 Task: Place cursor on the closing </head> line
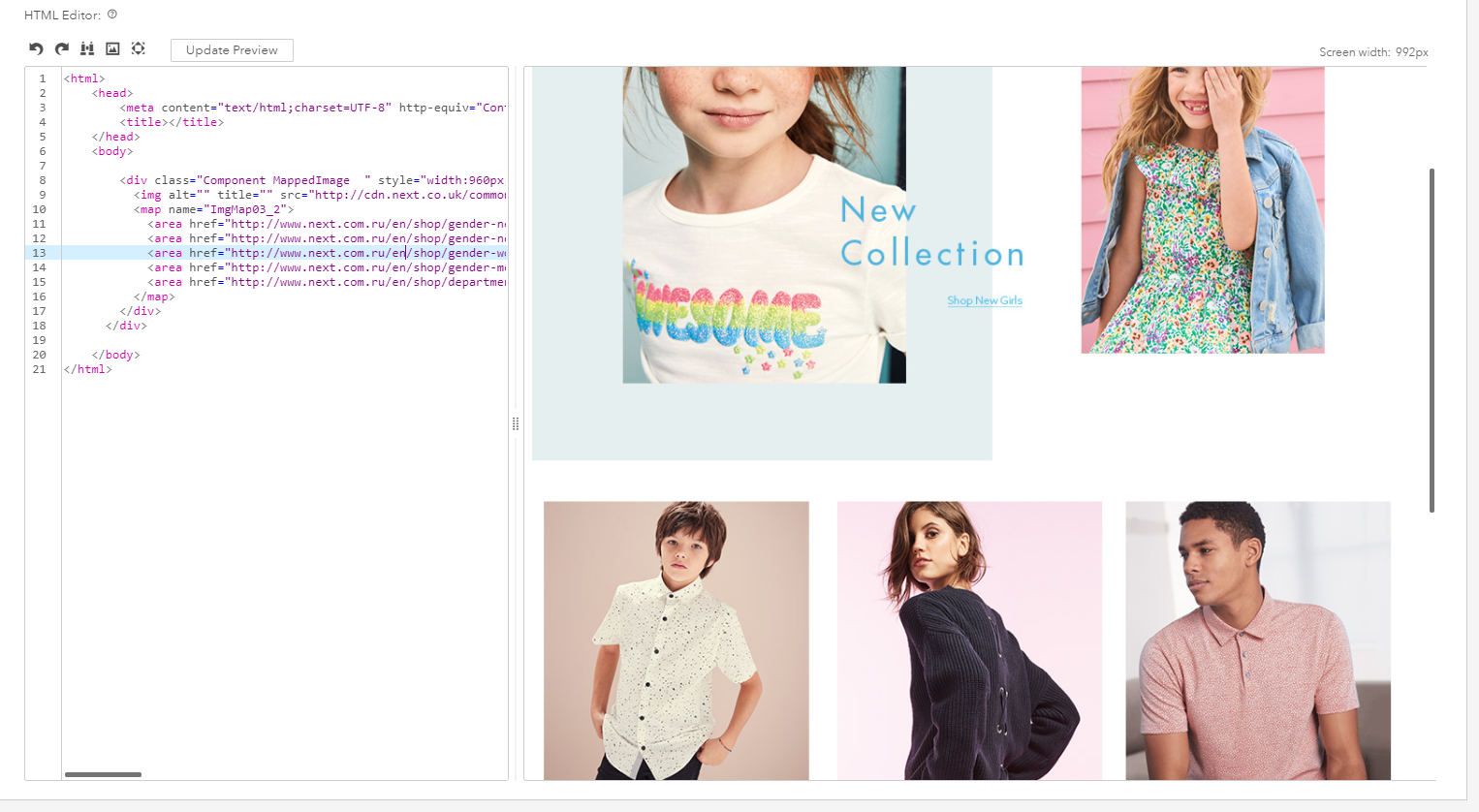(116, 137)
